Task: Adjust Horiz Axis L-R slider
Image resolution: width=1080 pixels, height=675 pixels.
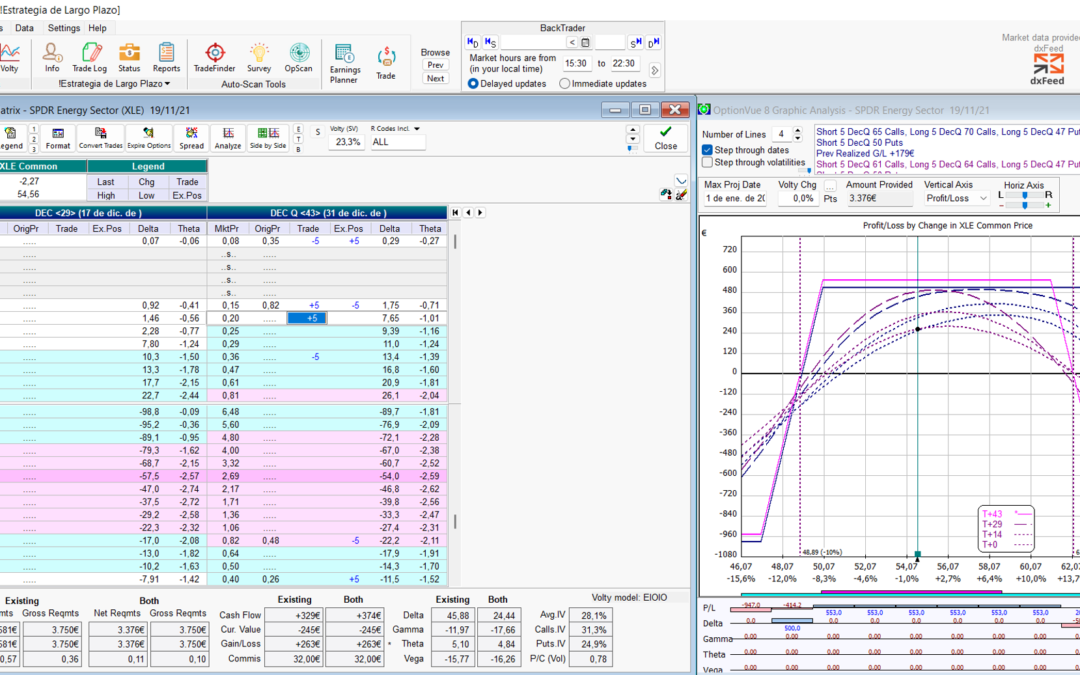Action: pyautogui.click(x=1025, y=195)
